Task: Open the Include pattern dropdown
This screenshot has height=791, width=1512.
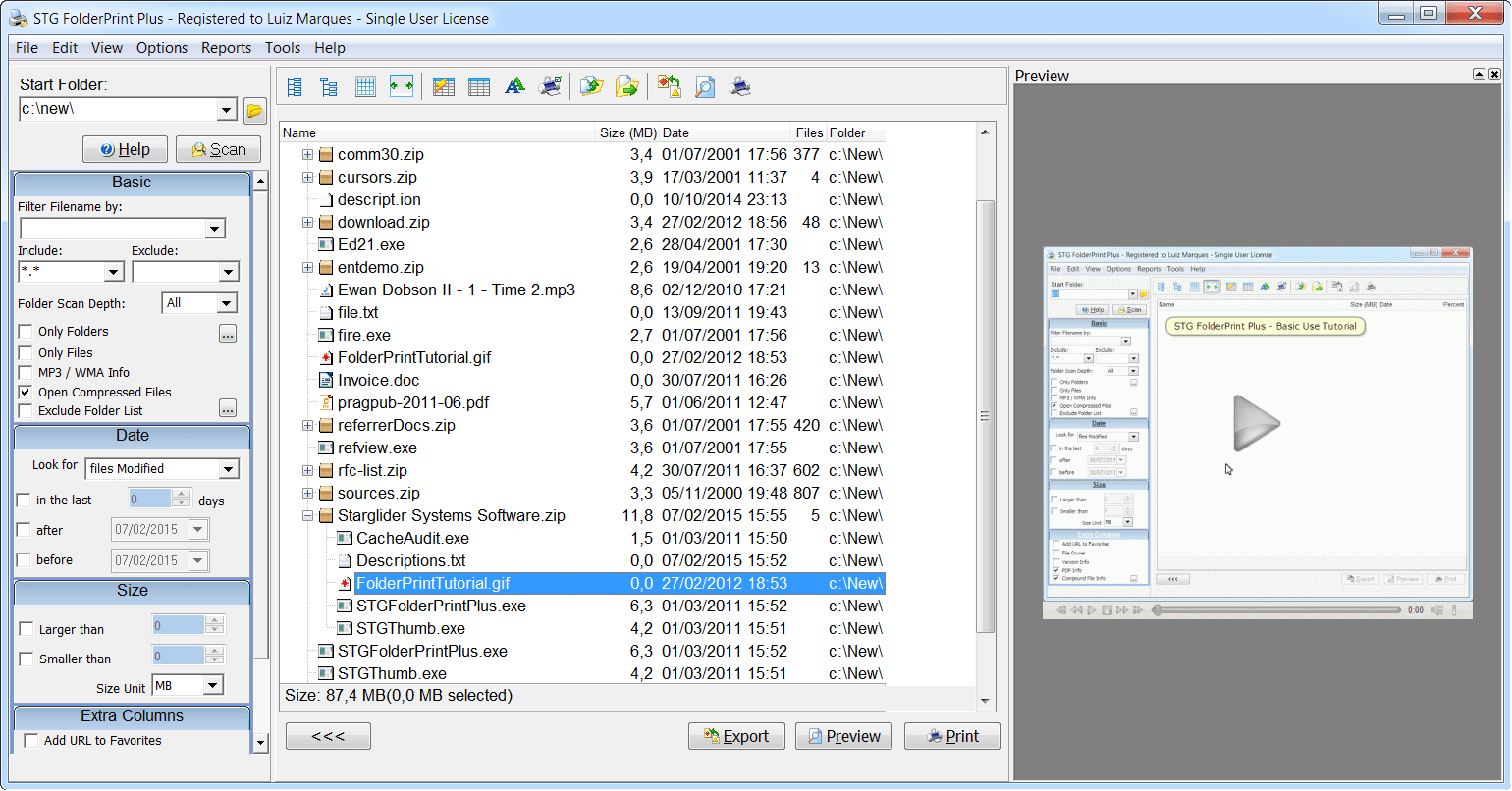Action: point(113,272)
